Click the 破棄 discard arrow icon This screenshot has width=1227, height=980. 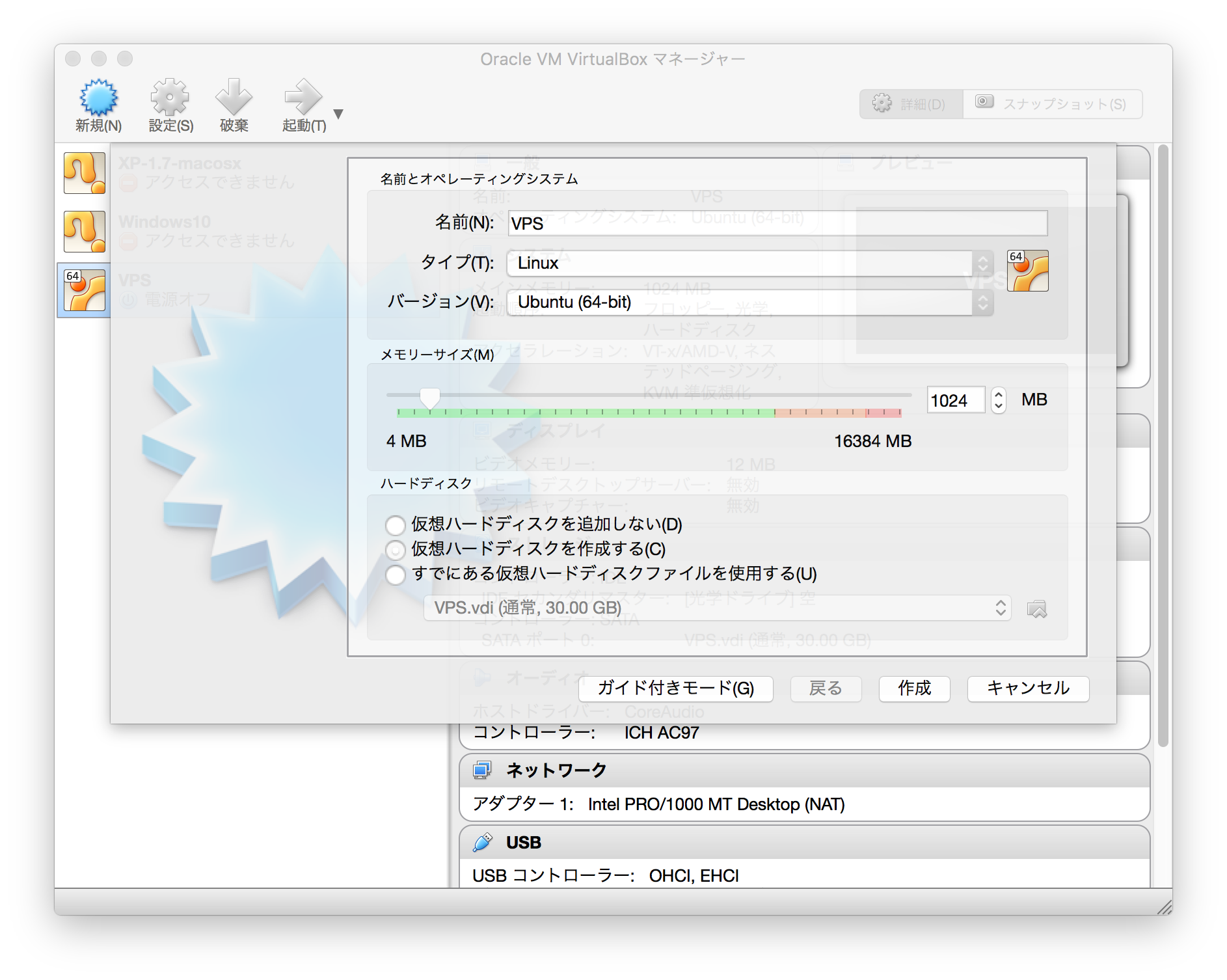pyautogui.click(x=234, y=99)
